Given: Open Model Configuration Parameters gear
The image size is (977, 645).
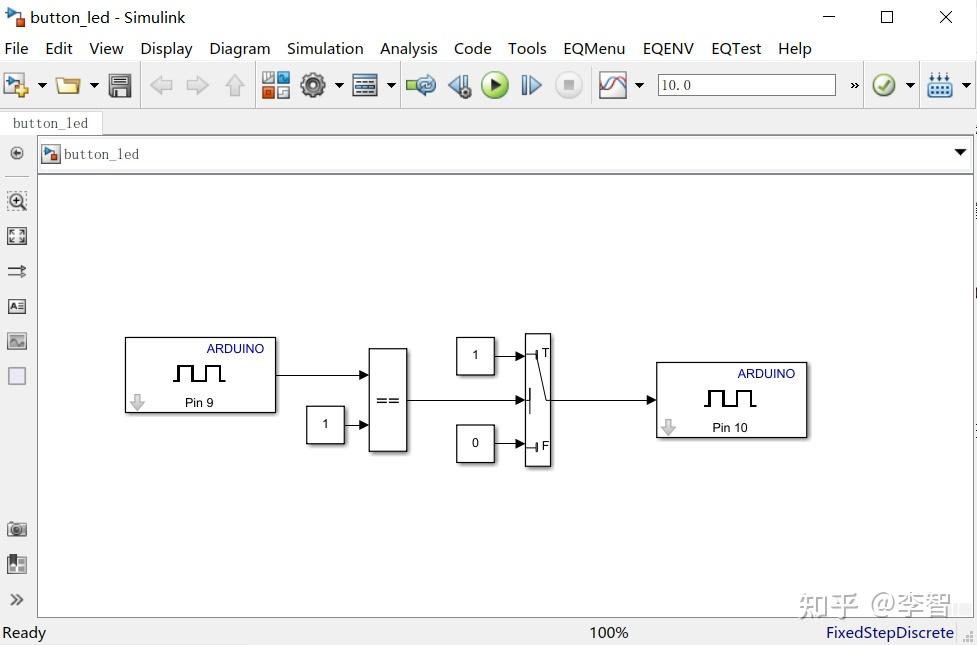Looking at the screenshot, I should pyautogui.click(x=310, y=85).
